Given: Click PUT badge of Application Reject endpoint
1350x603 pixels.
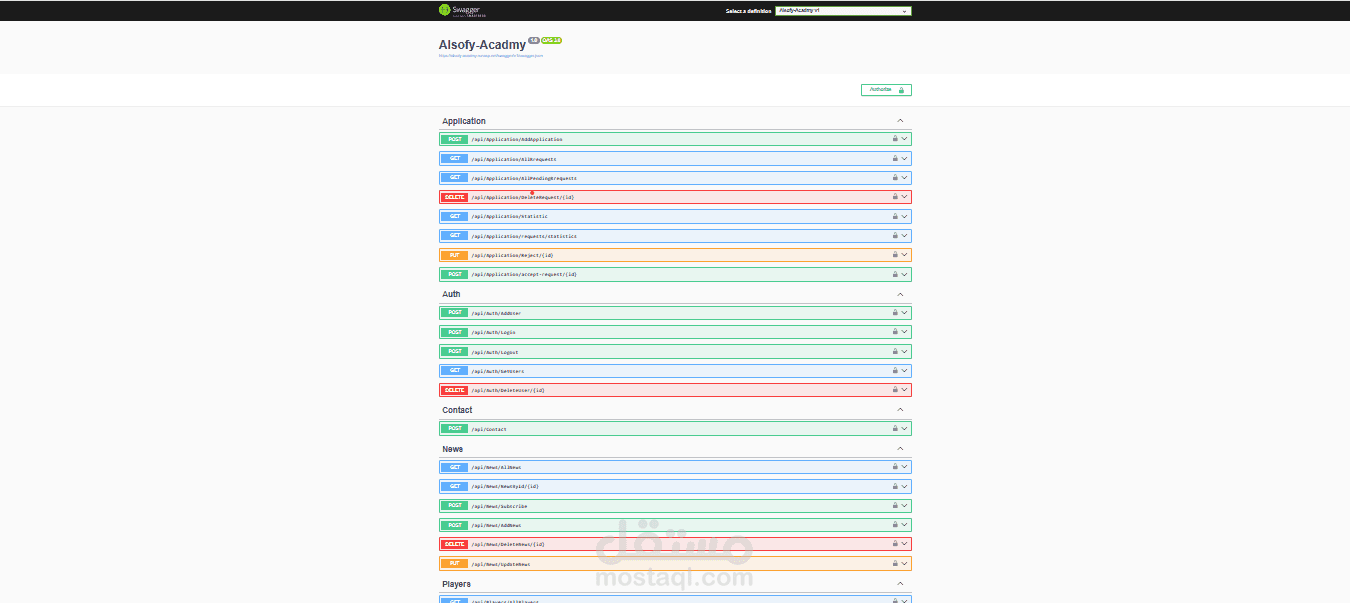Looking at the screenshot, I should click(x=454, y=255).
